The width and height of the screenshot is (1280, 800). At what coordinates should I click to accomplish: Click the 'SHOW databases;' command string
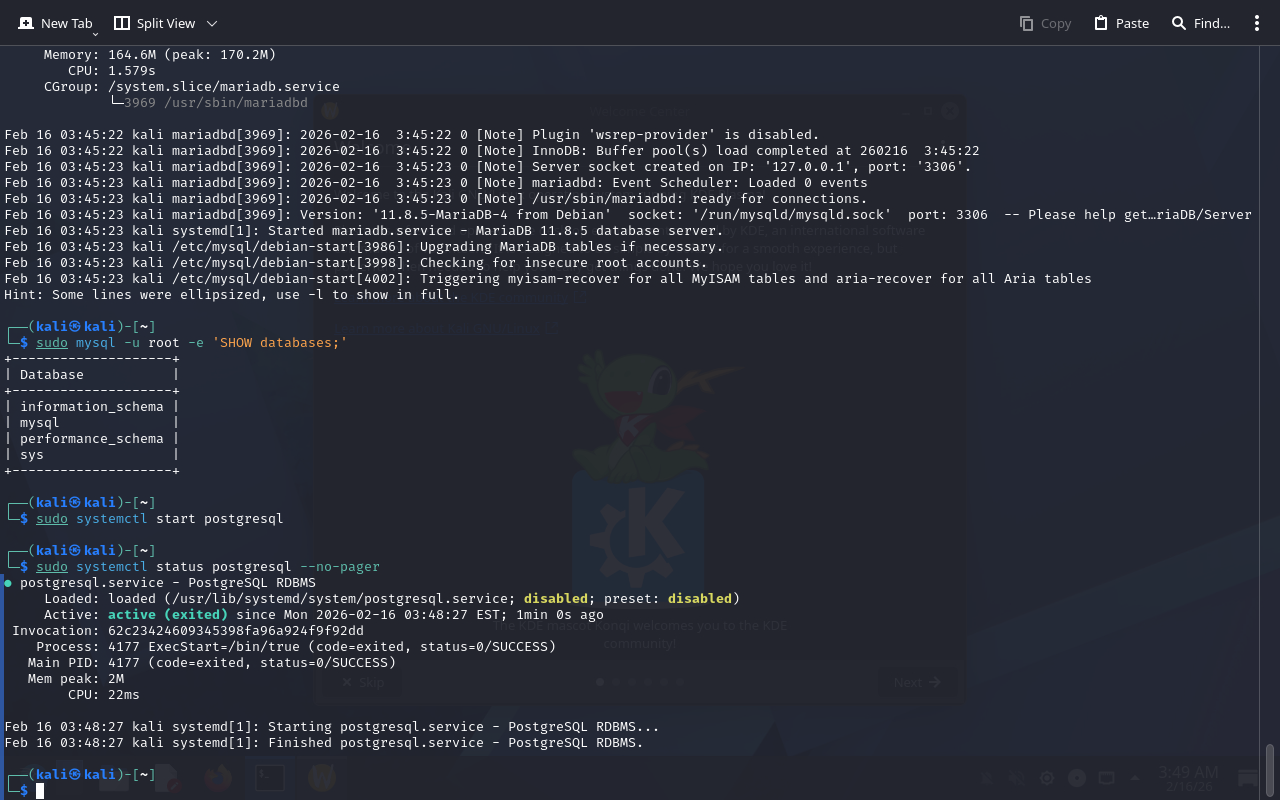click(279, 343)
